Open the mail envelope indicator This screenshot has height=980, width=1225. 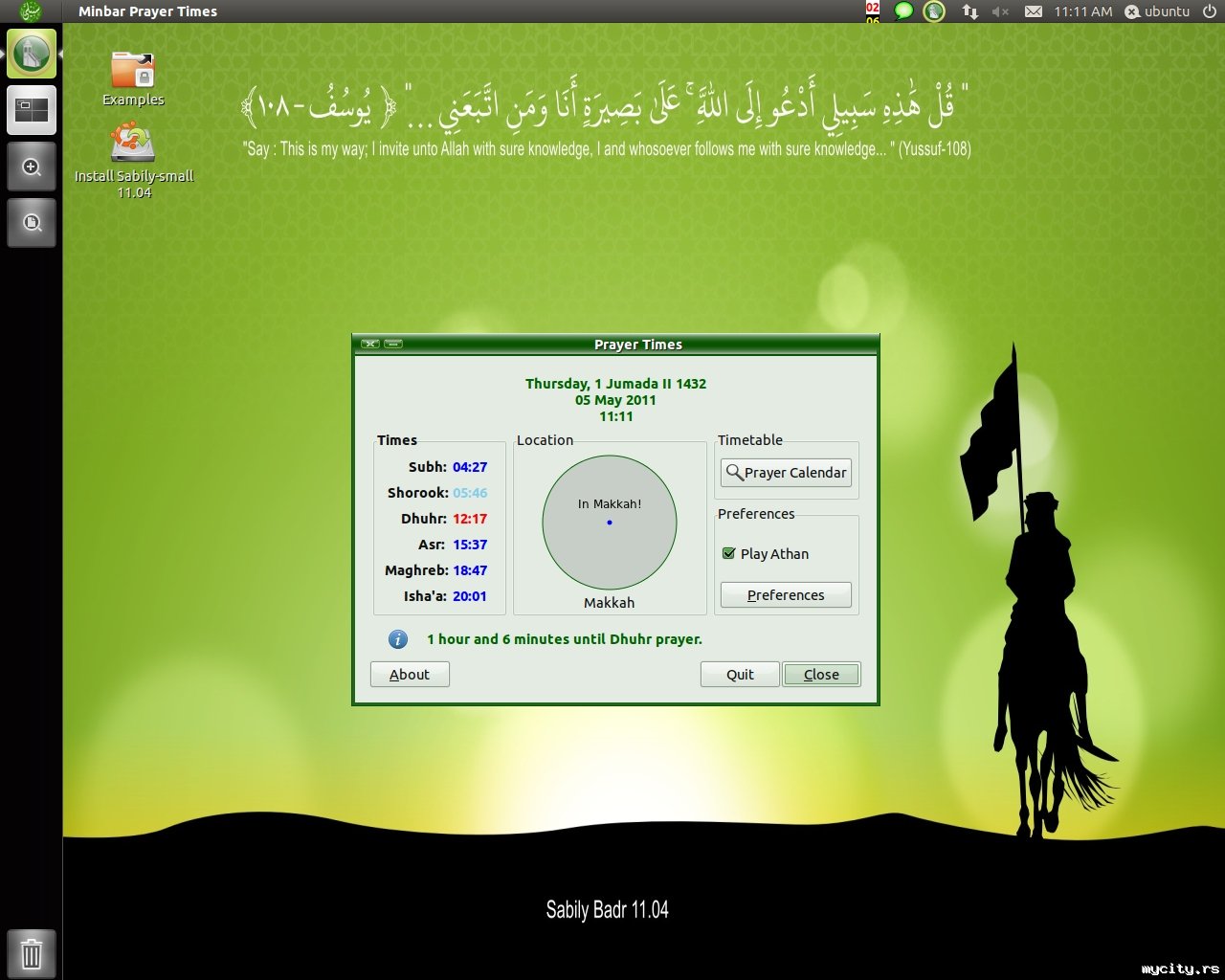pyautogui.click(x=1034, y=11)
